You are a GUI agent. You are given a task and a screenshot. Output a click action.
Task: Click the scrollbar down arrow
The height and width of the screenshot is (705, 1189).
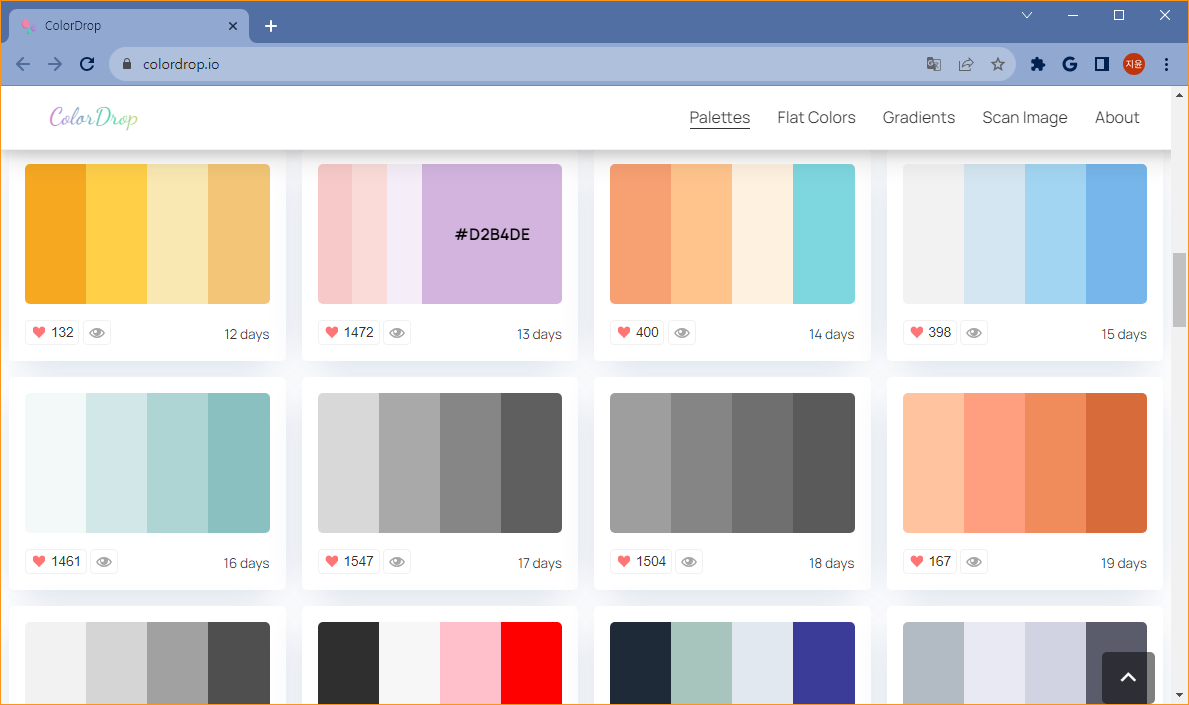click(x=1179, y=694)
